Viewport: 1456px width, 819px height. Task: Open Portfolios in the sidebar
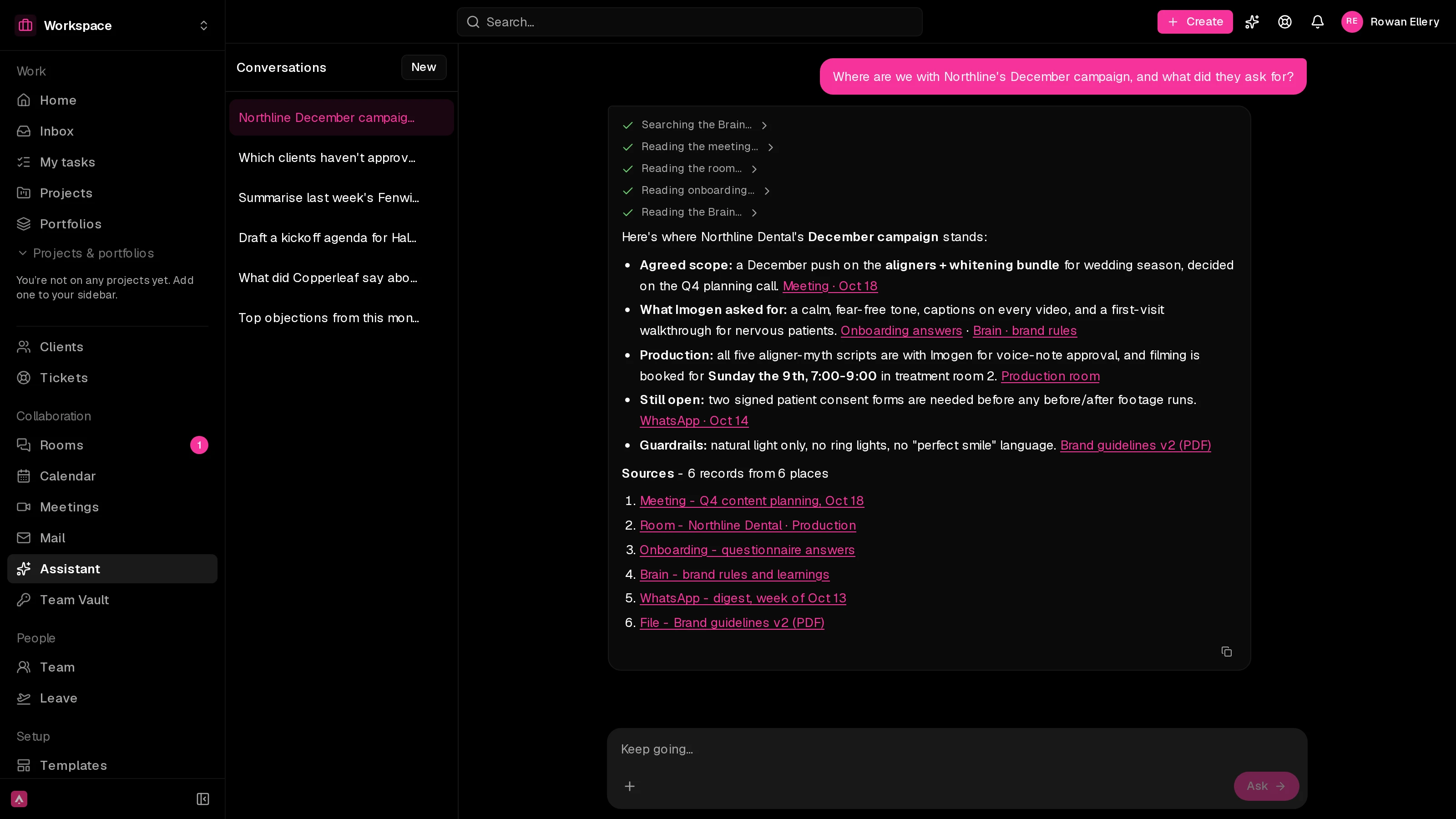[112, 224]
